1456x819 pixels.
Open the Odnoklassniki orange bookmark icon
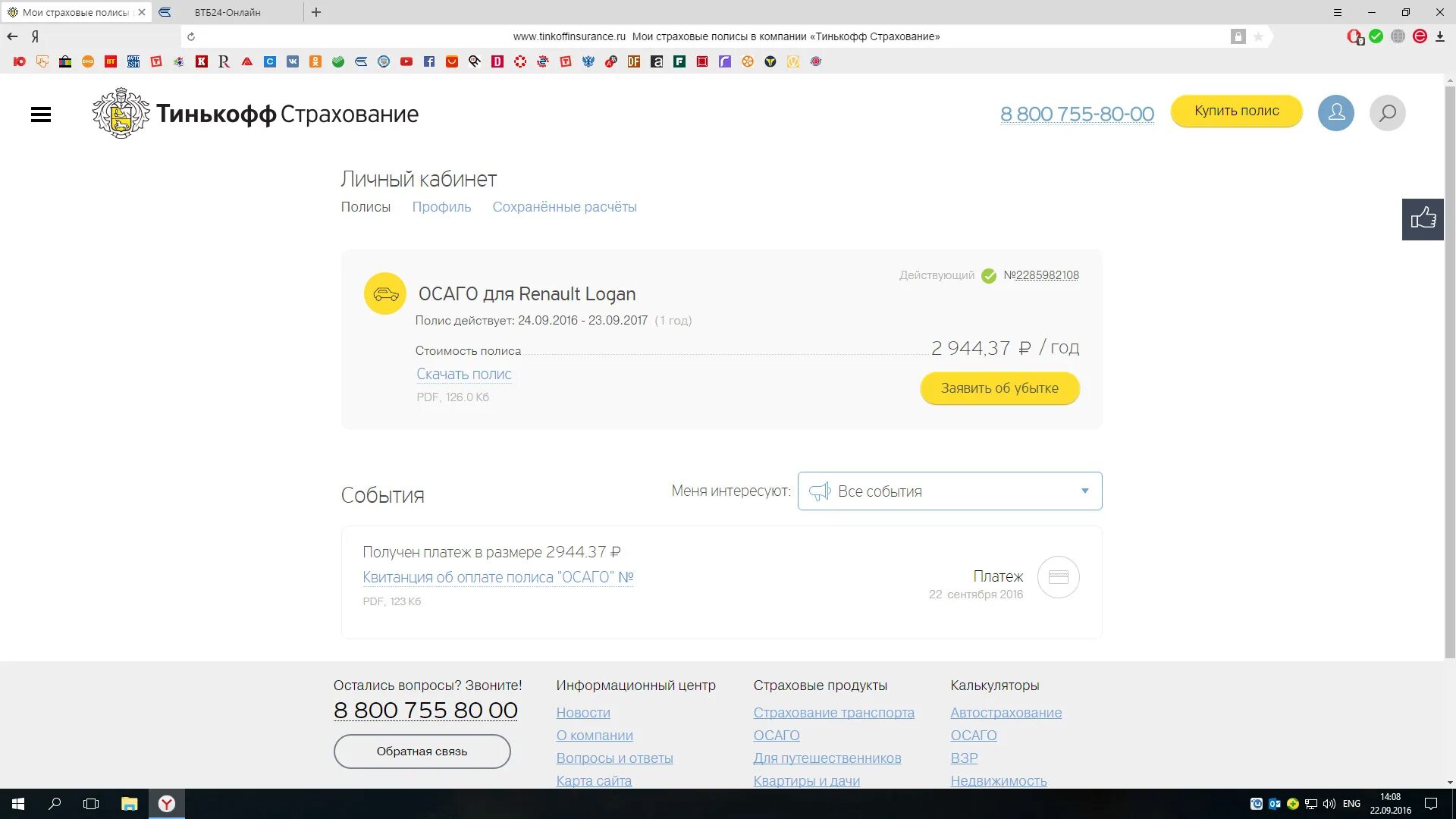315,61
